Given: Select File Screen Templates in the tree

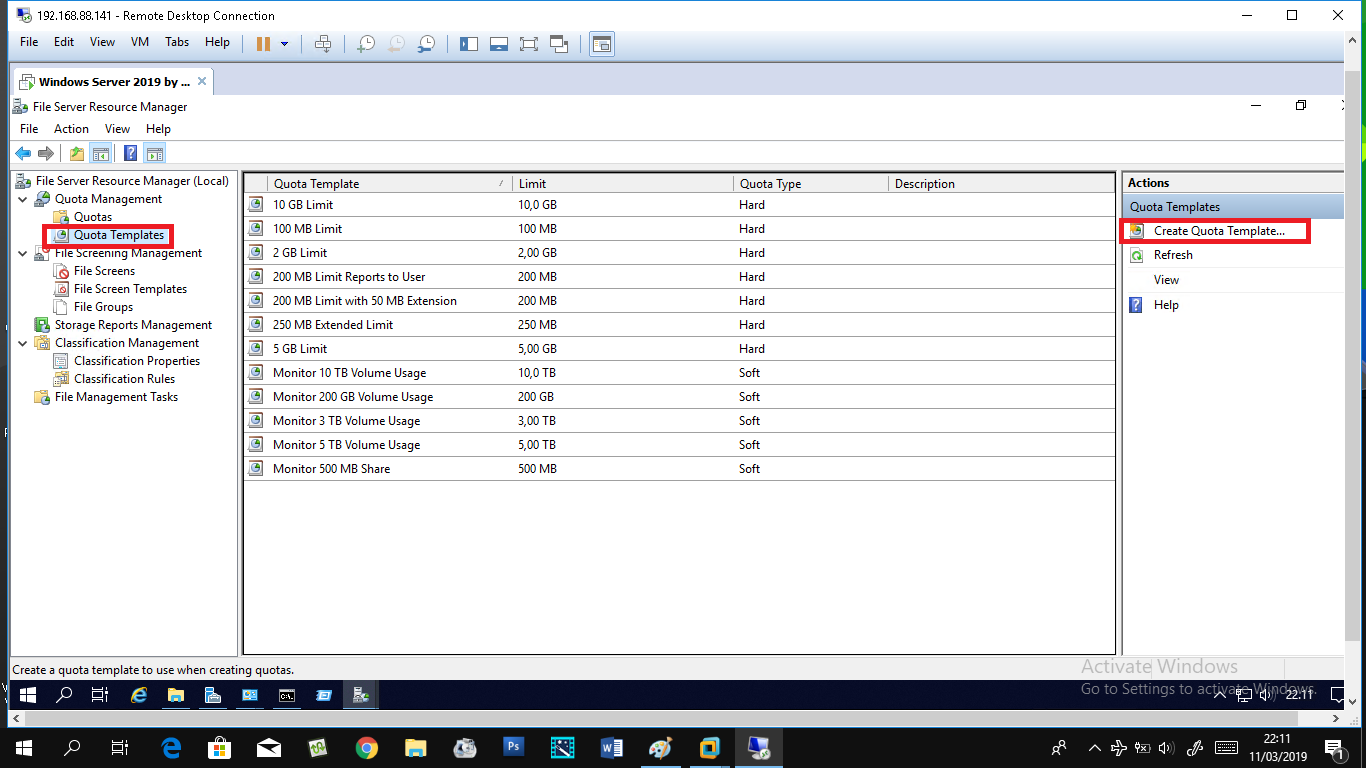Looking at the screenshot, I should [130, 289].
